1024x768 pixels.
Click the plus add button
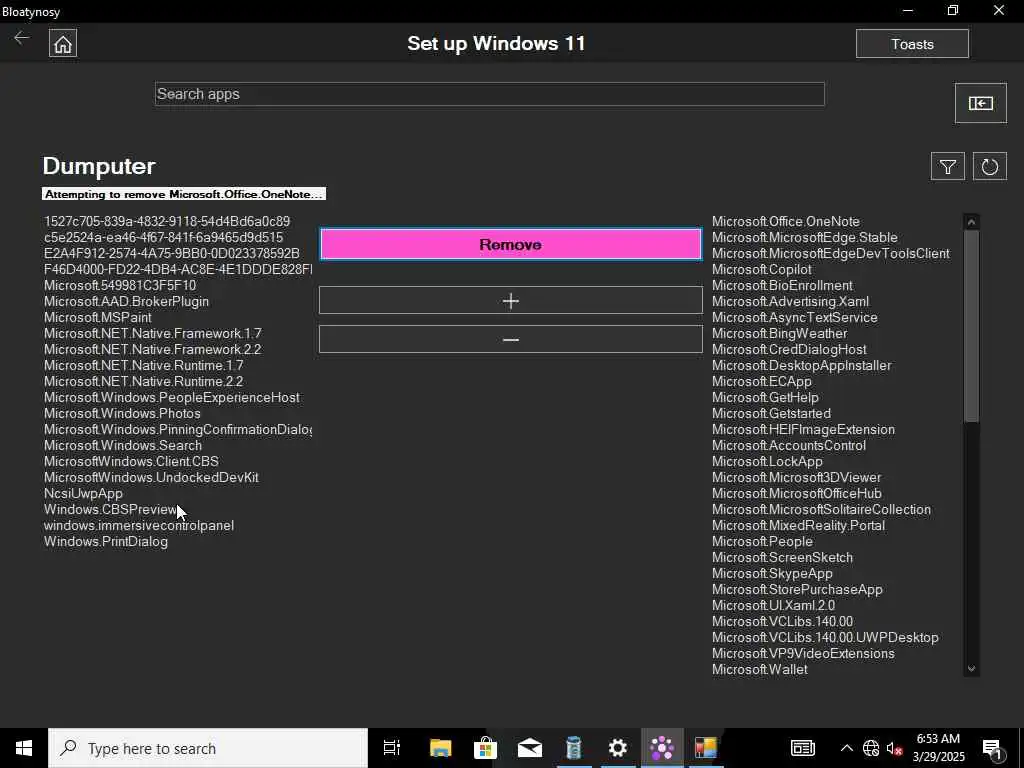[511, 300]
